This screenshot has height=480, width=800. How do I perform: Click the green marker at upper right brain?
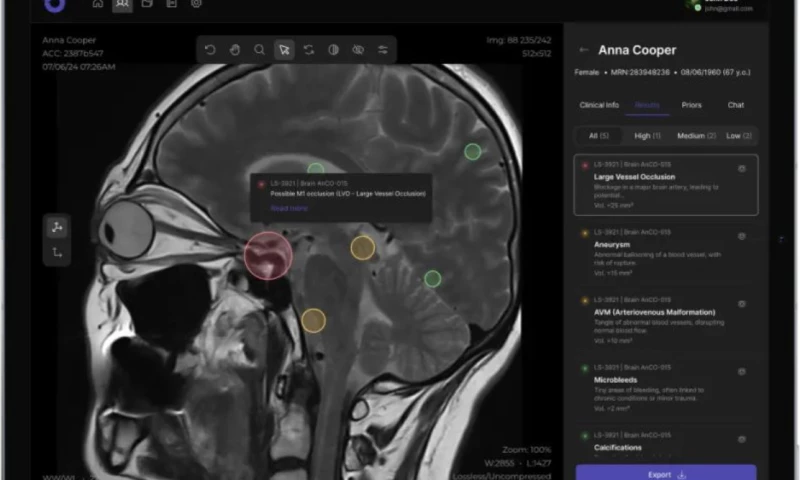tap(472, 151)
